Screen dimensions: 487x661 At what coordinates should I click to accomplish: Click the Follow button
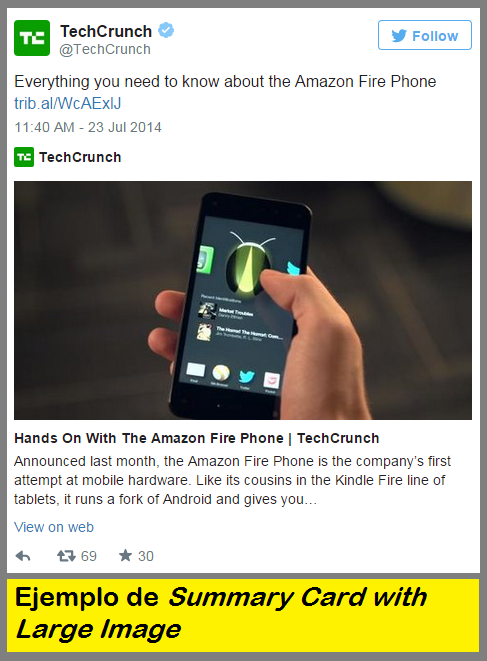(x=425, y=35)
